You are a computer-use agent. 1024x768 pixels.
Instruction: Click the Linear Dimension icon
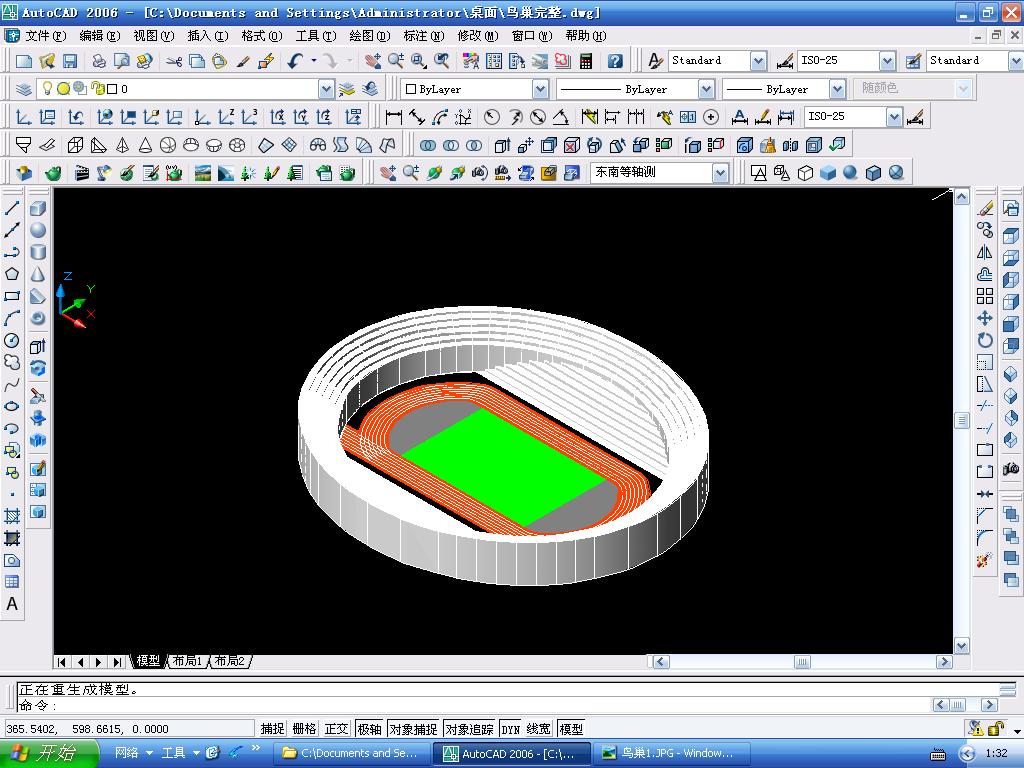click(x=394, y=117)
